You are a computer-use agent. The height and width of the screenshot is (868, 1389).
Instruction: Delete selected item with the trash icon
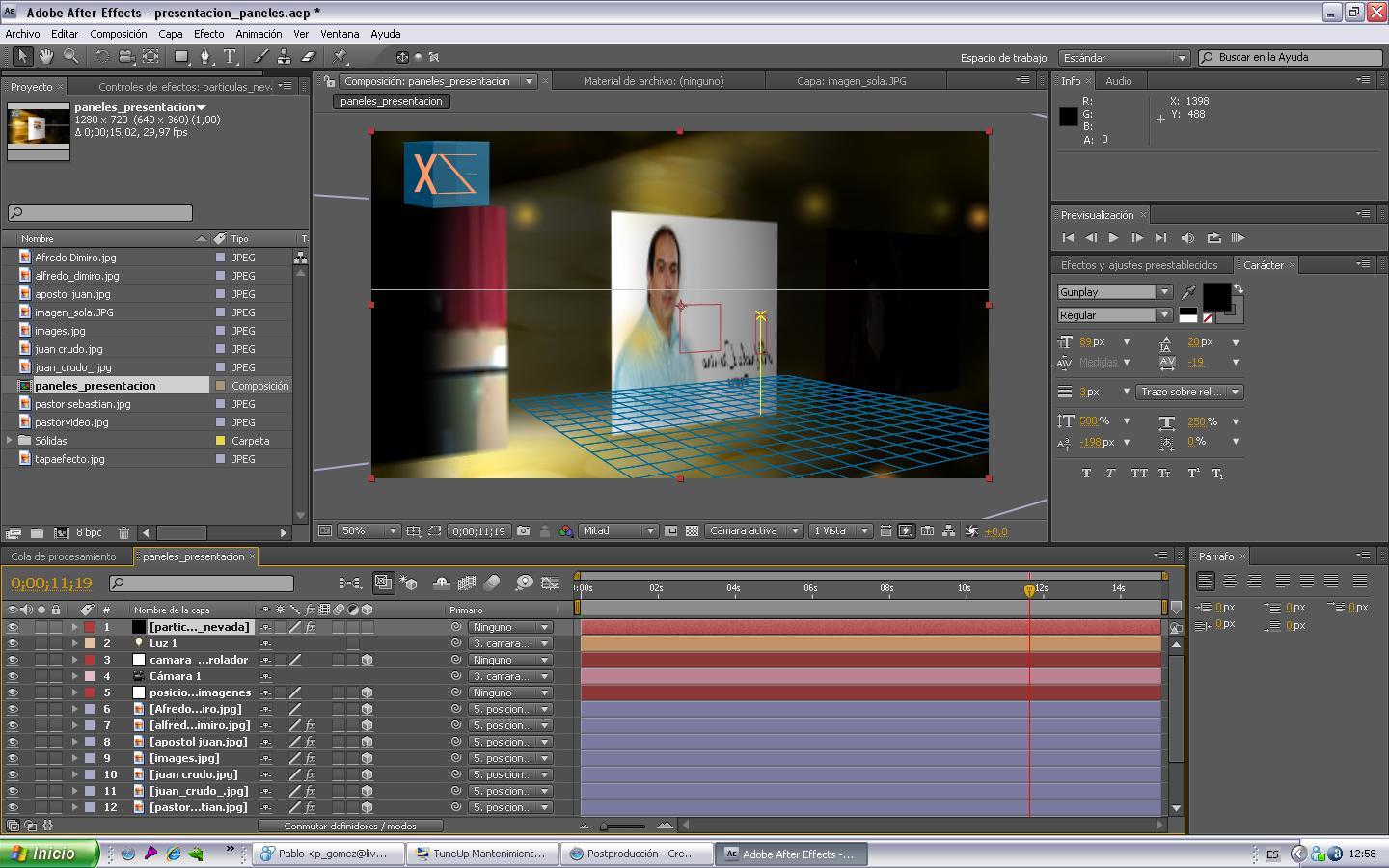click(x=123, y=532)
